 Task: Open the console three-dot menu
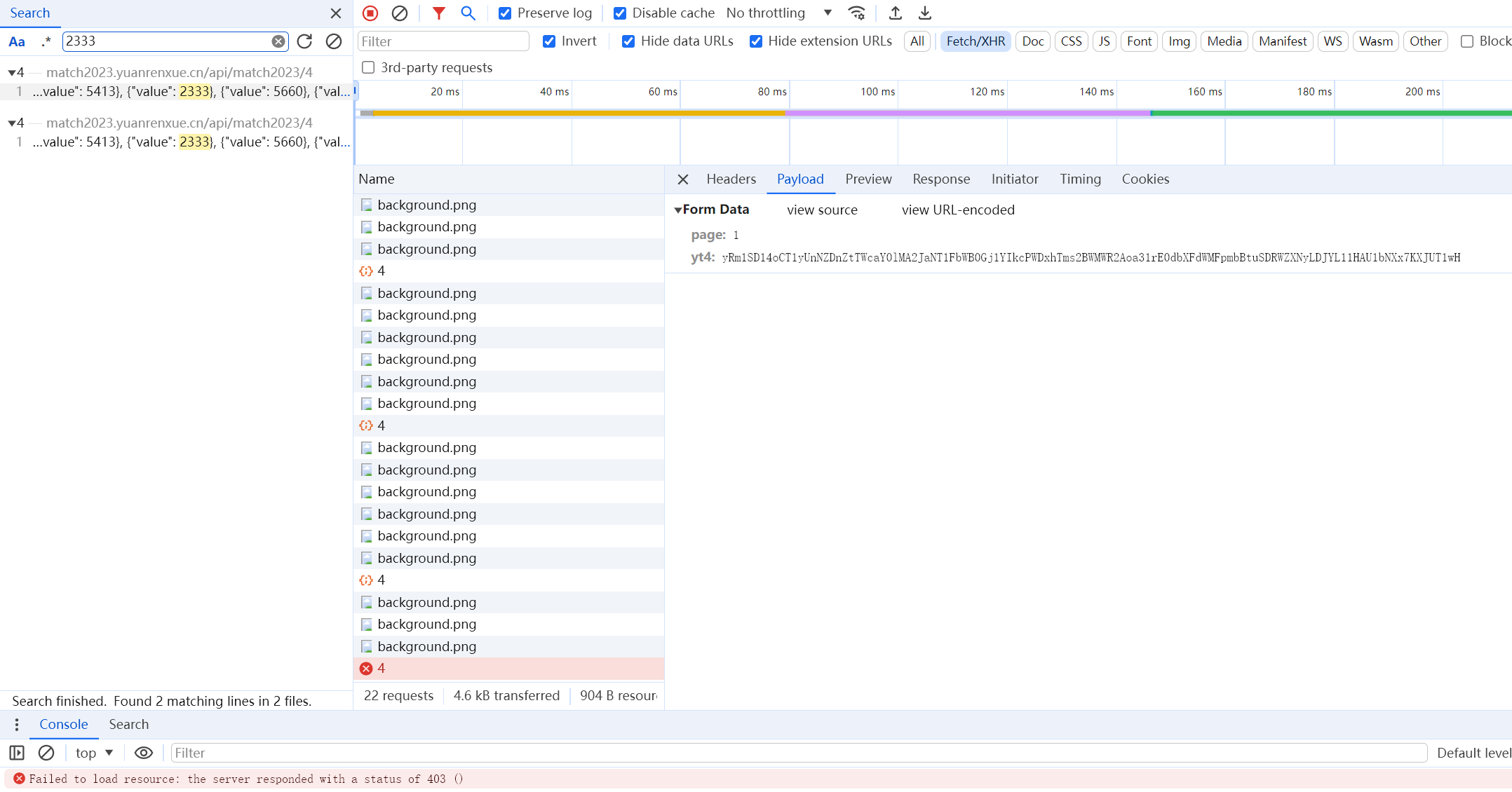17,725
